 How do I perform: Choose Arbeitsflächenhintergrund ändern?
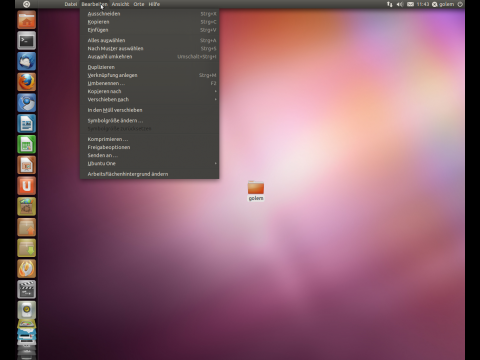(150, 174)
